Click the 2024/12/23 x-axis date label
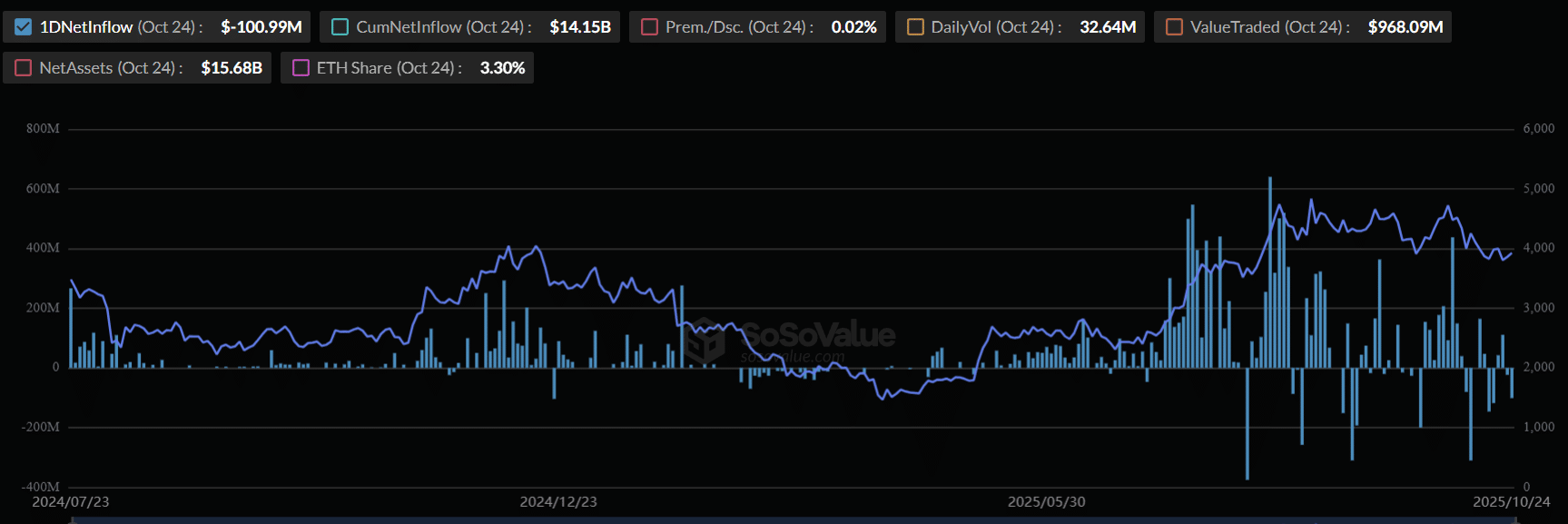 [x=558, y=501]
